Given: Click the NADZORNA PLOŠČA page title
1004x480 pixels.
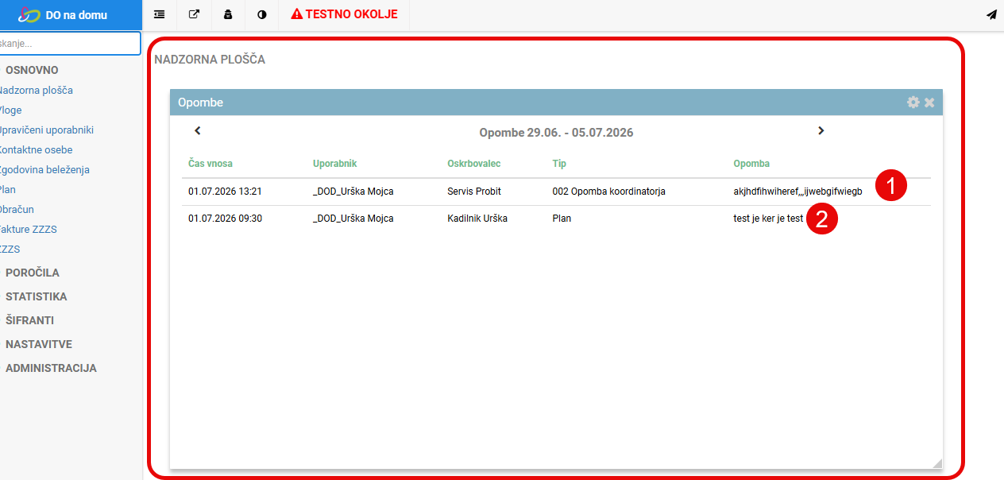Looking at the screenshot, I should pyautogui.click(x=209, y=60).
